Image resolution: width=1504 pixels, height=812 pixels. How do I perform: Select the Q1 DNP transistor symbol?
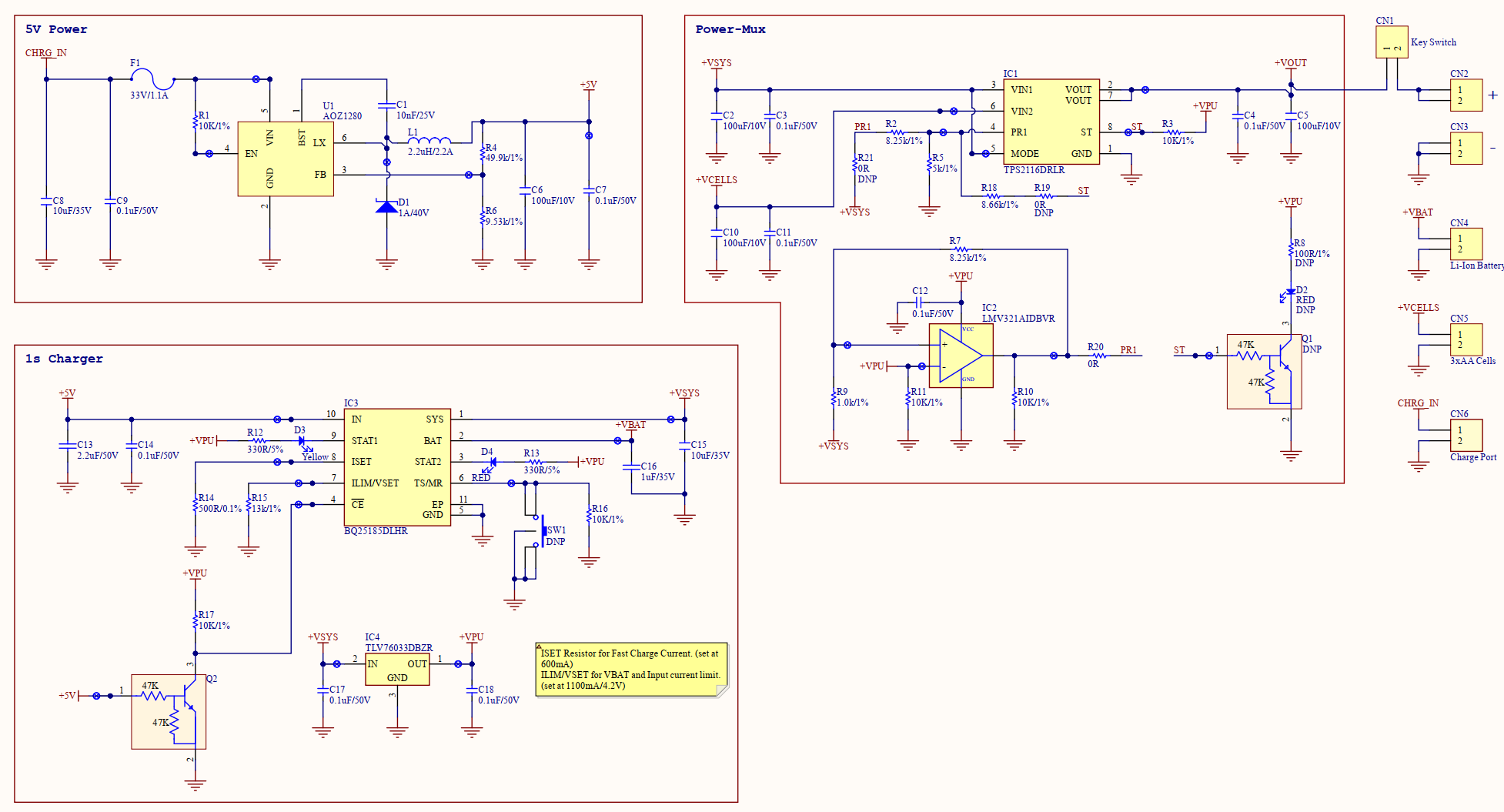pyautogui.click(x=1265, y=371)
